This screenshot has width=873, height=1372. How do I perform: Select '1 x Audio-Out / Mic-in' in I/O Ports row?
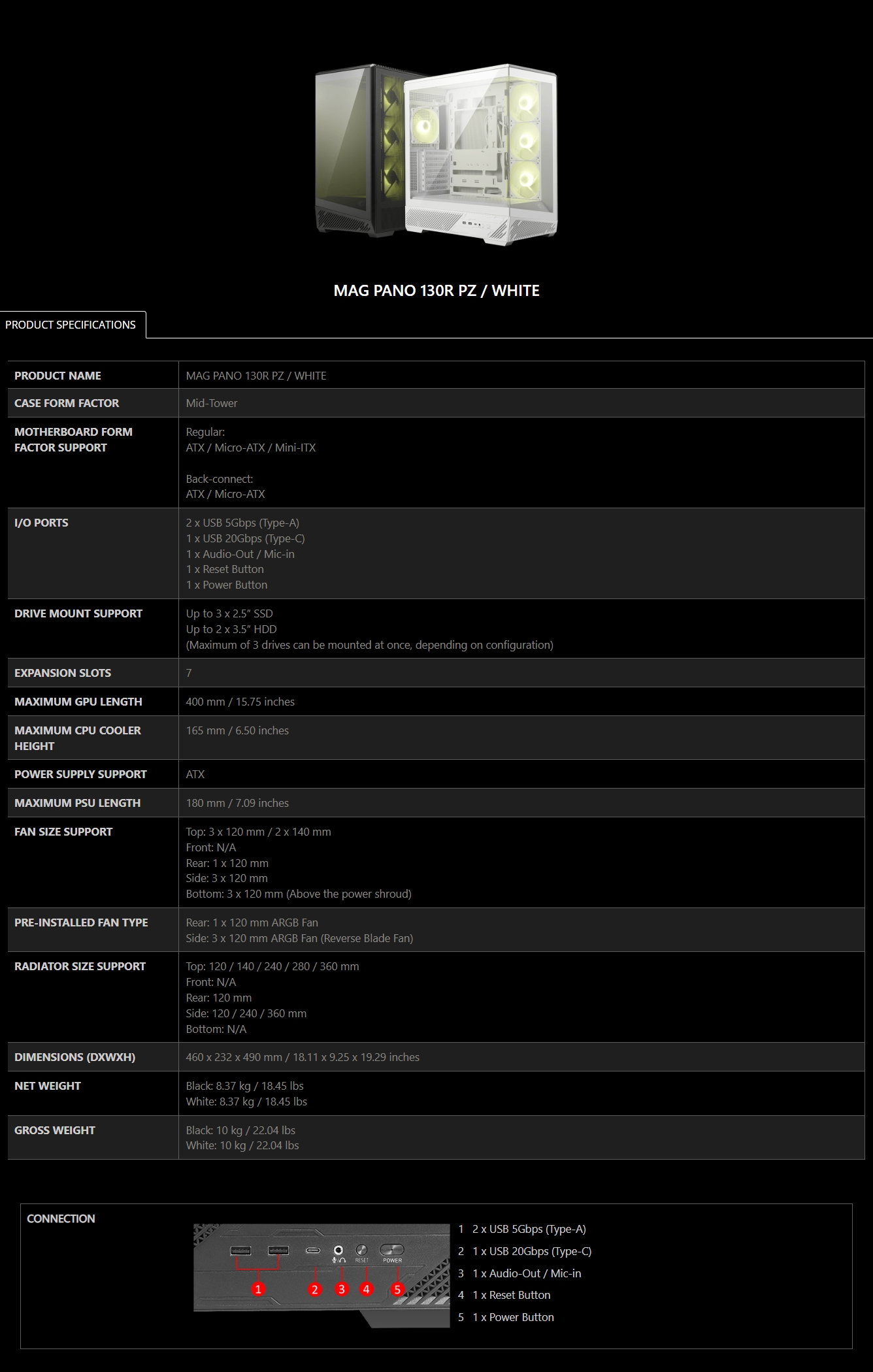[240, 554]
